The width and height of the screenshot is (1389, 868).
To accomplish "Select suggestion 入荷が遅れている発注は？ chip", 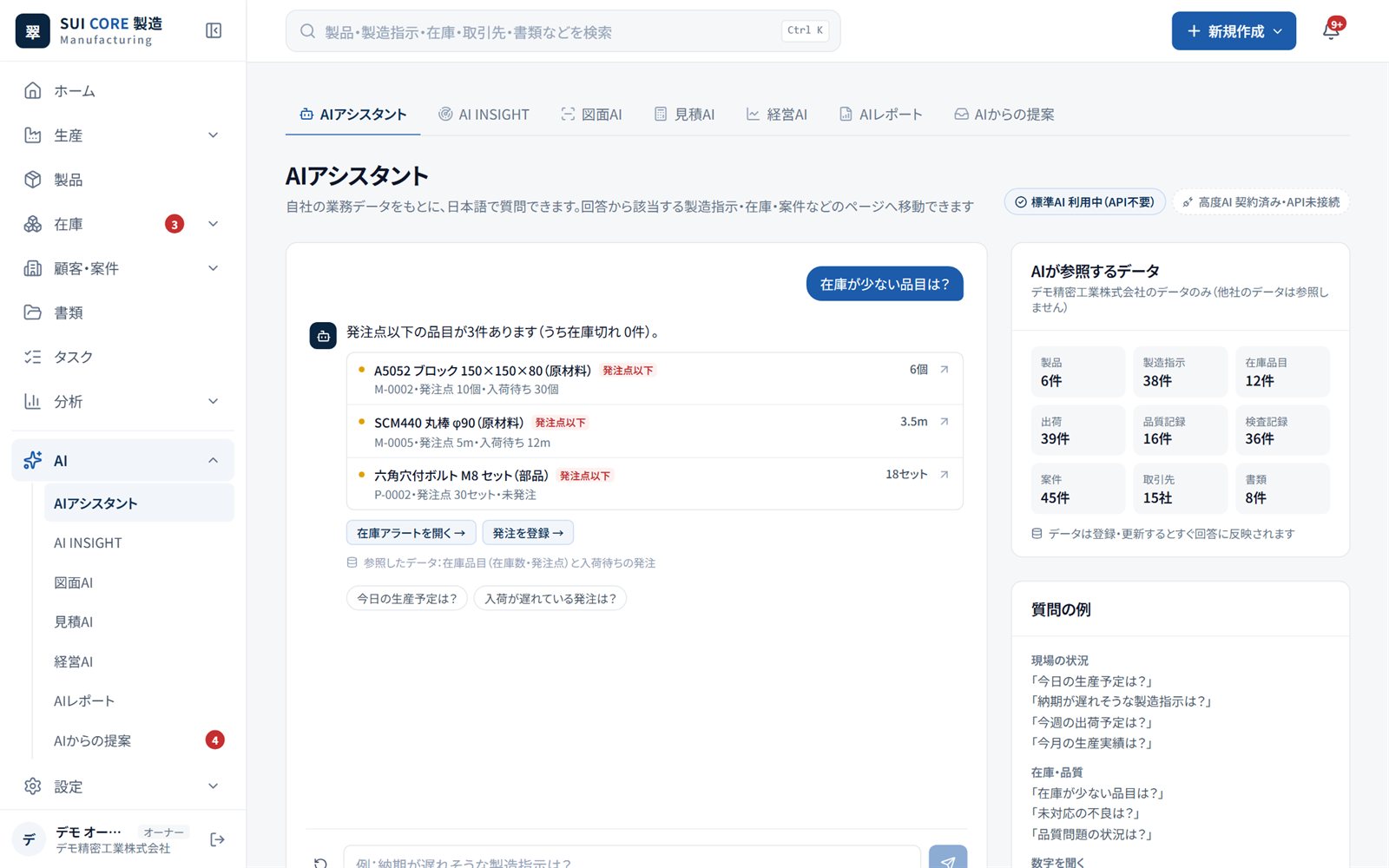I will click(x=550, y=599).
